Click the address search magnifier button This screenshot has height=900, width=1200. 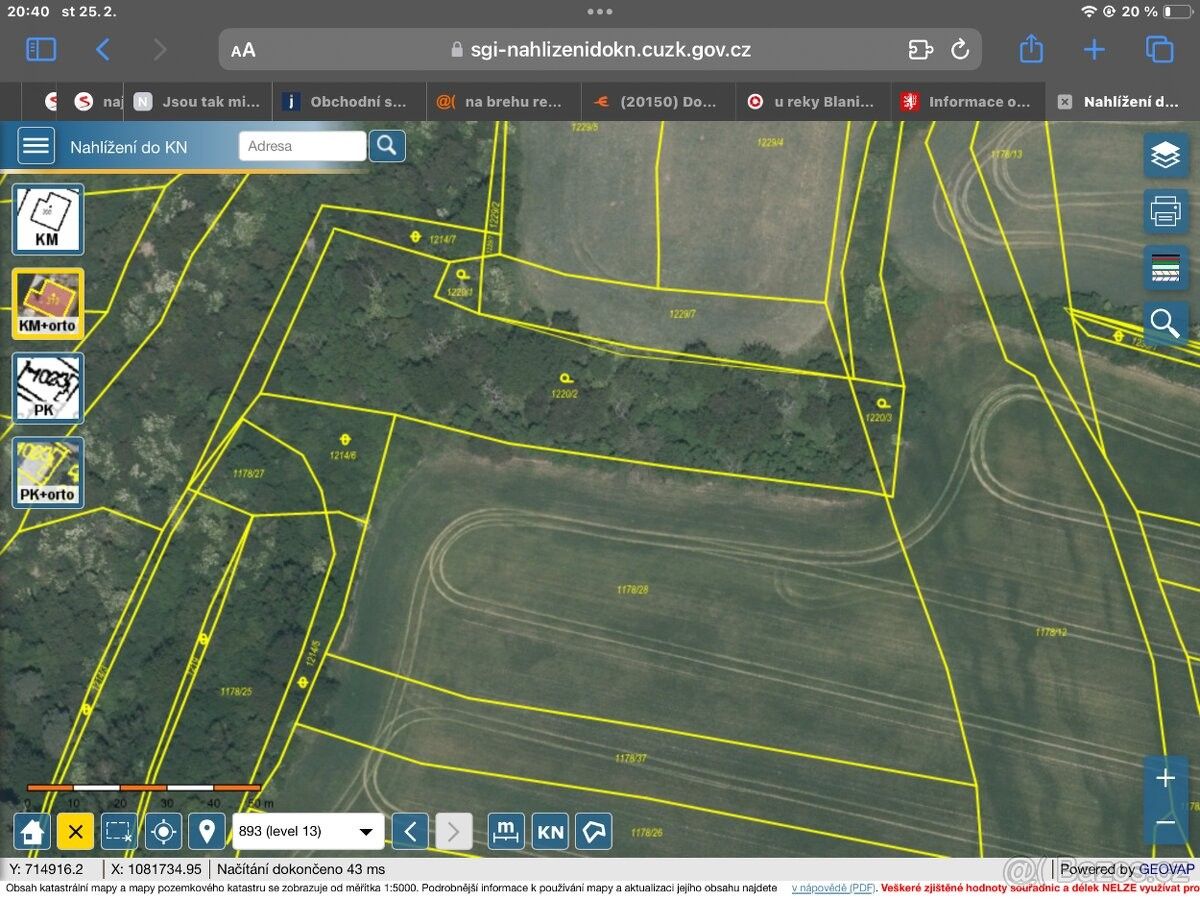click(387, 146)
